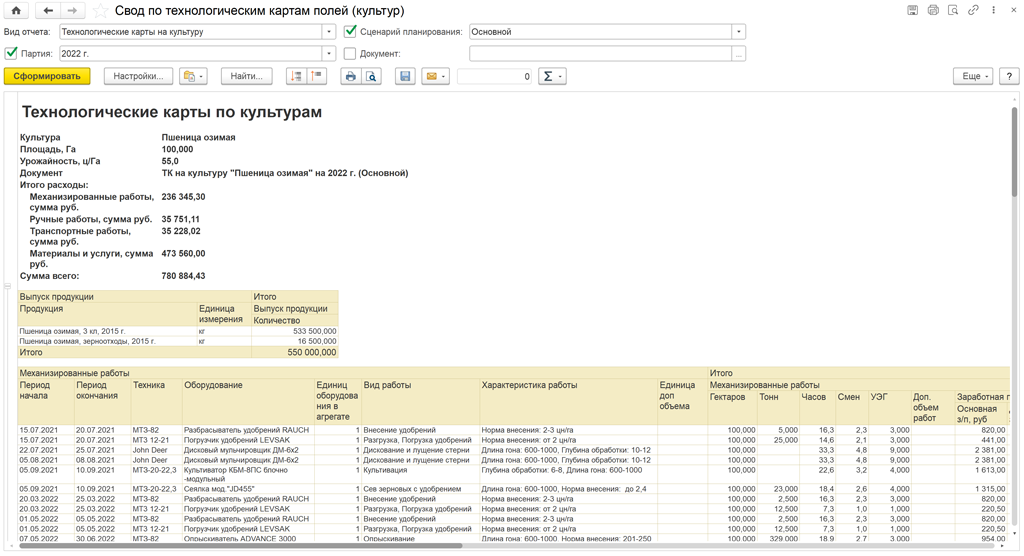Open the sum function Σ menu
This screenshot has width=1024, height=556.
552,76
